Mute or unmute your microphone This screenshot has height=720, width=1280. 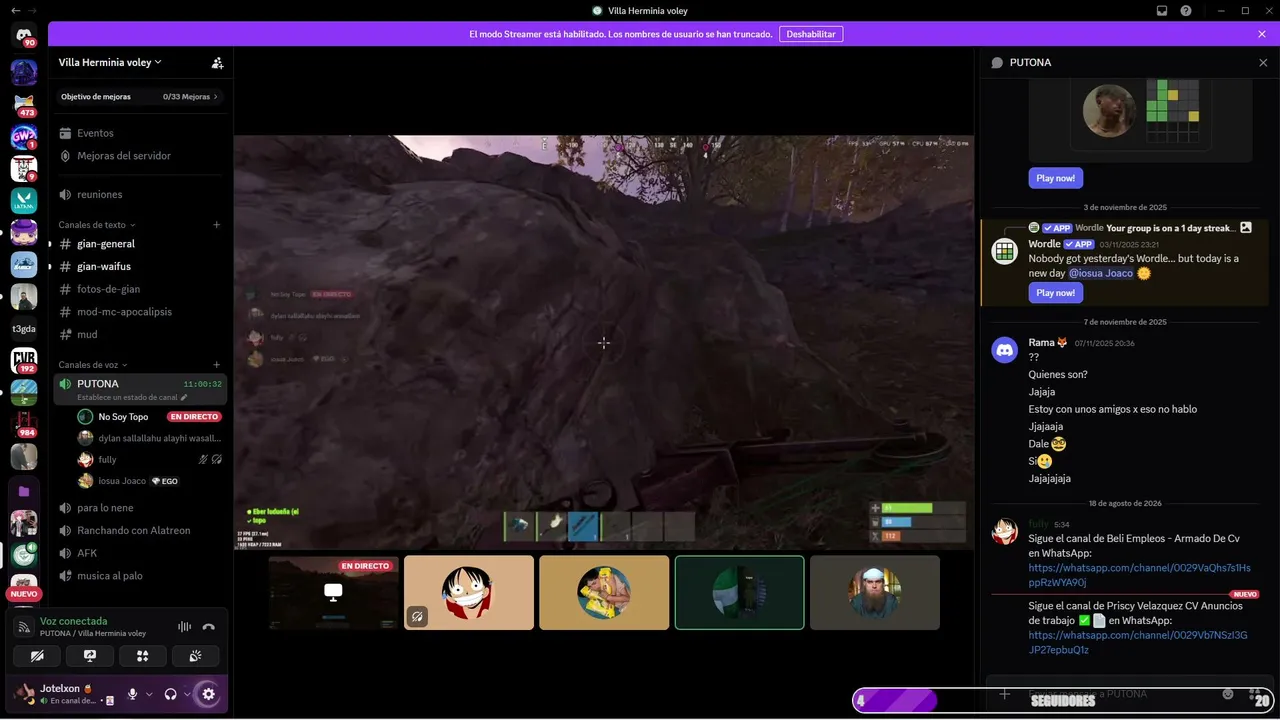pyautogui.click(x=132, y=694)
